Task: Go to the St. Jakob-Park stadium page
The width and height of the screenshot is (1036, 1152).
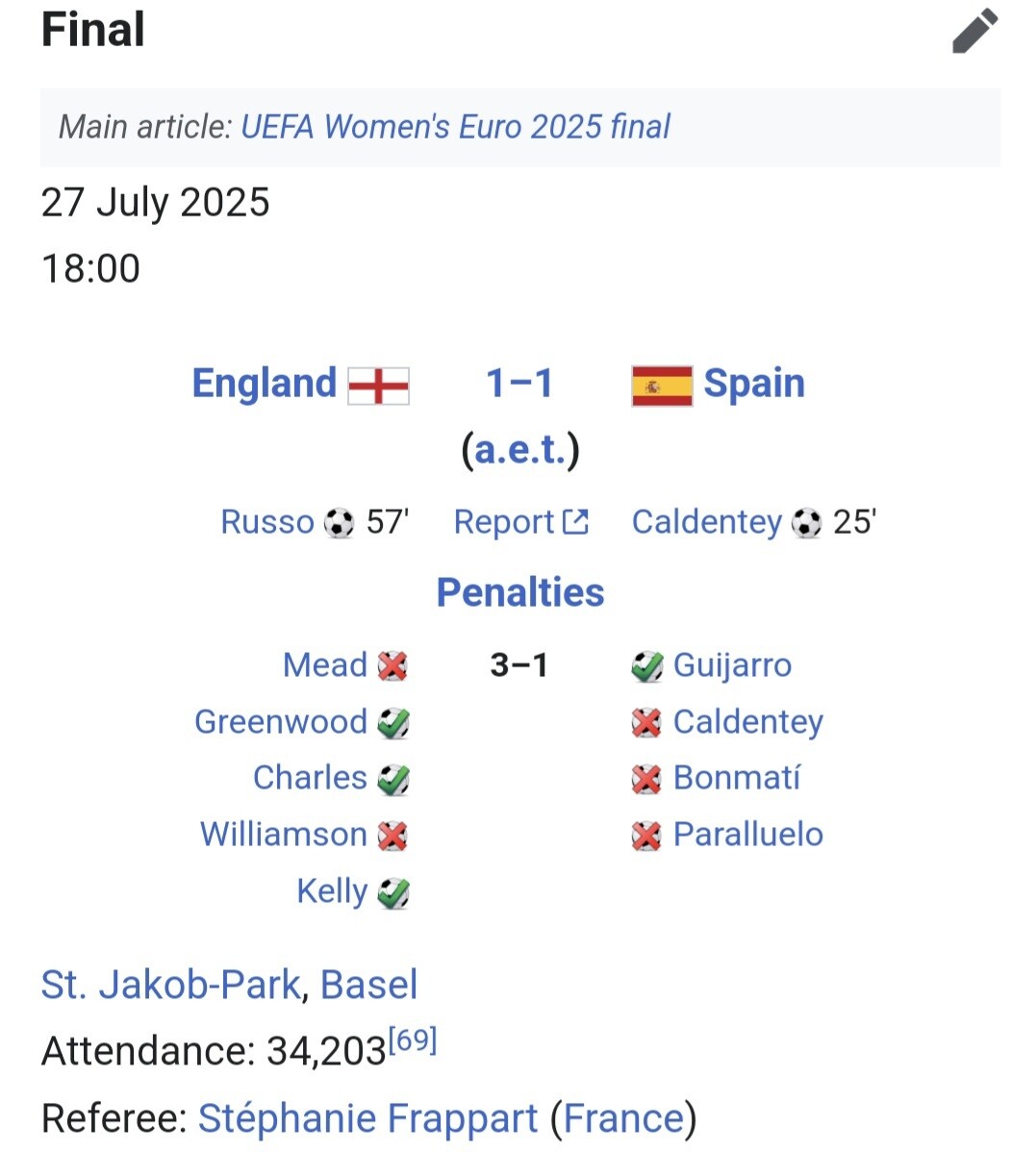Action: [170, 985]
